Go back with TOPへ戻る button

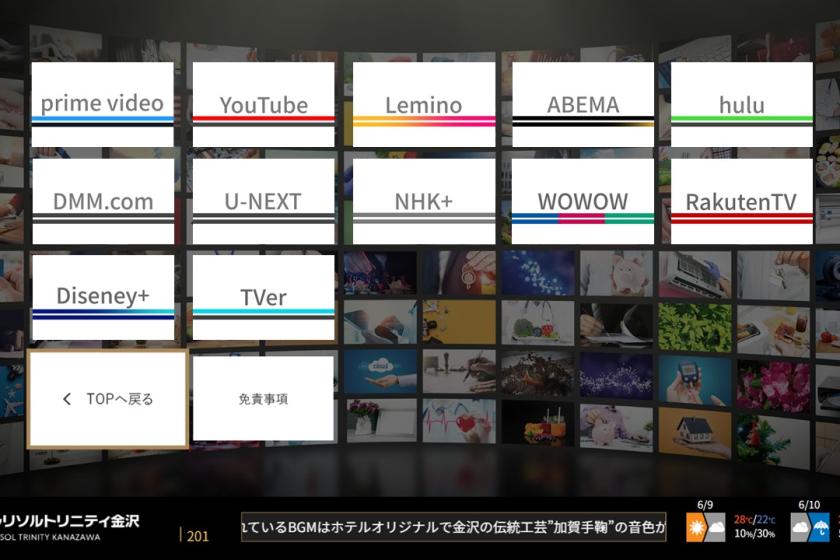(108, 399)
